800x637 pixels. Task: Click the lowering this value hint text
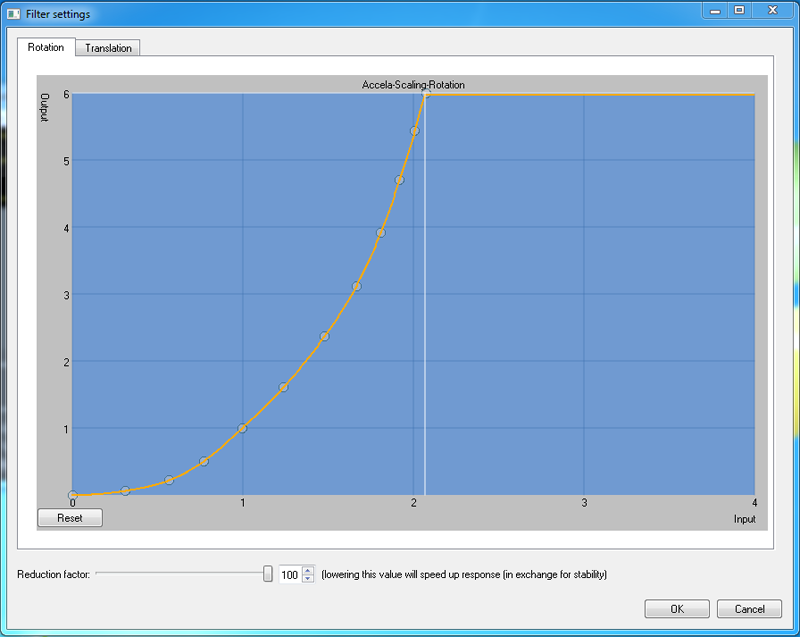(x=464, y=574)
